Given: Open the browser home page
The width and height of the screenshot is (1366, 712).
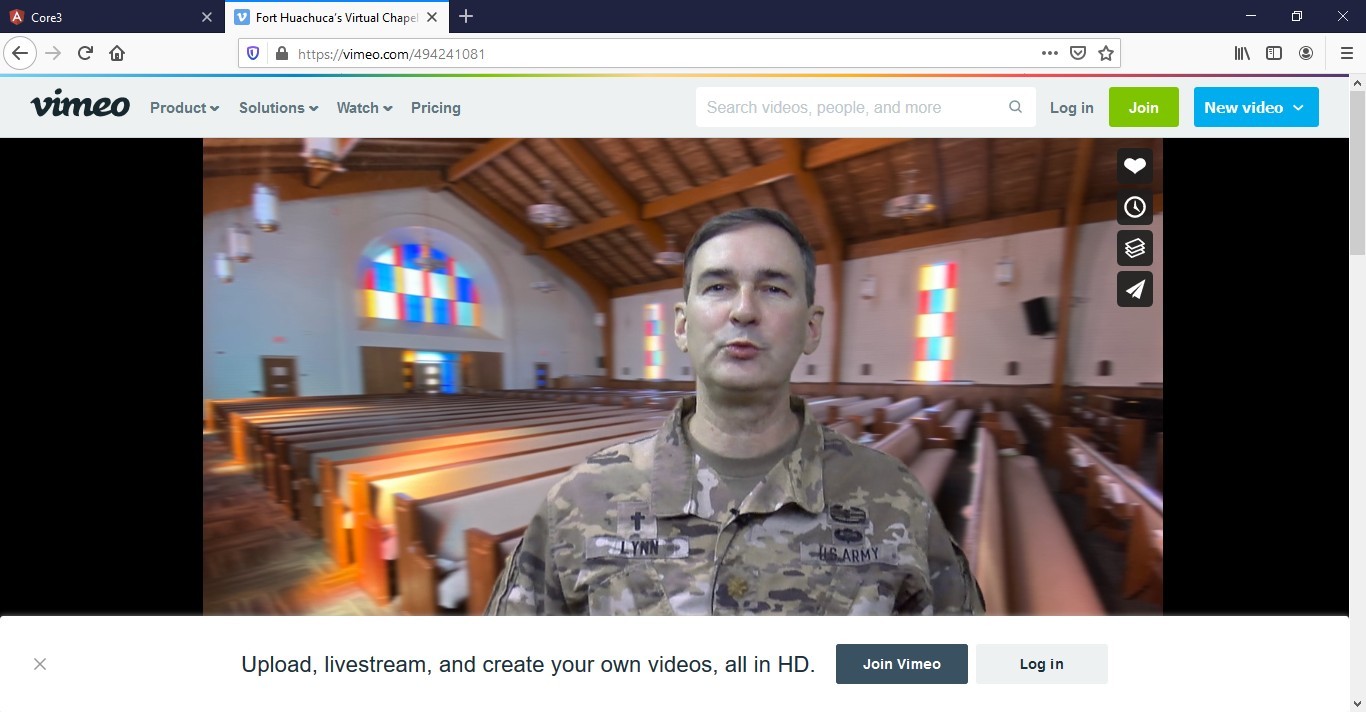Looking at the screenshot, I should pyautogui.click(x=117, y=53).
